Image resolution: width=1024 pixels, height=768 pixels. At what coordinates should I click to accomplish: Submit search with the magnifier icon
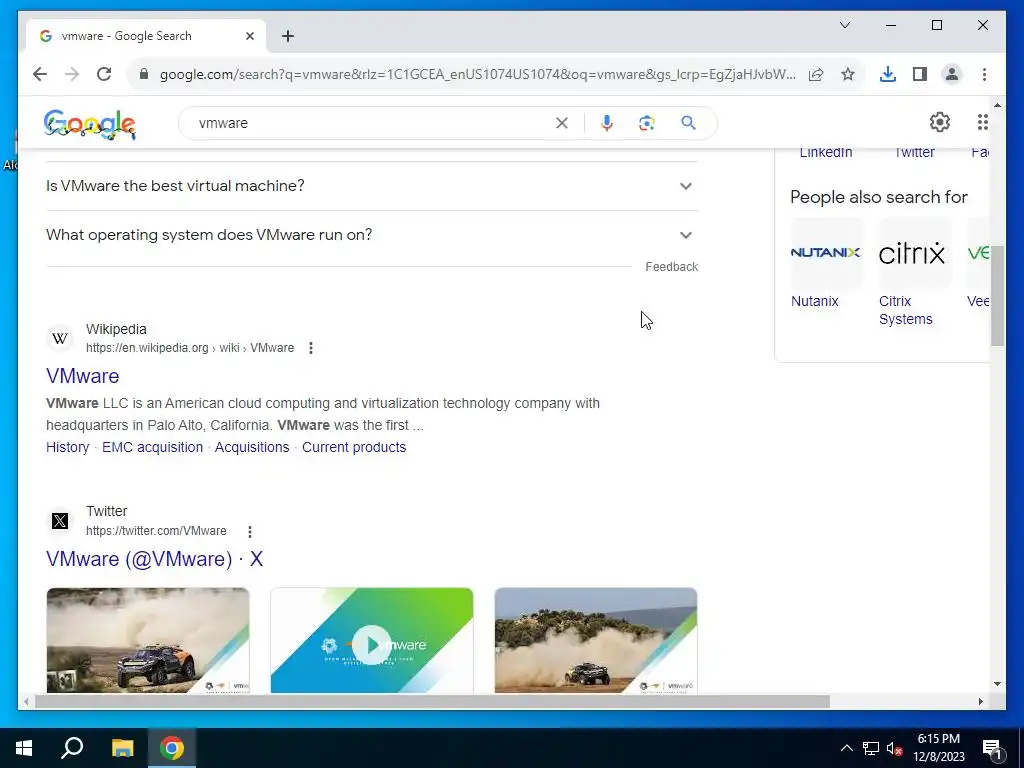click(x=688, y=123)
